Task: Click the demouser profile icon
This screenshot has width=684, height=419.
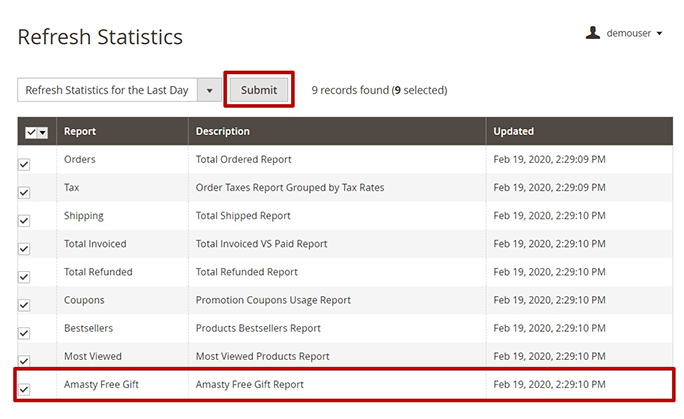Action: coord(593,33)
